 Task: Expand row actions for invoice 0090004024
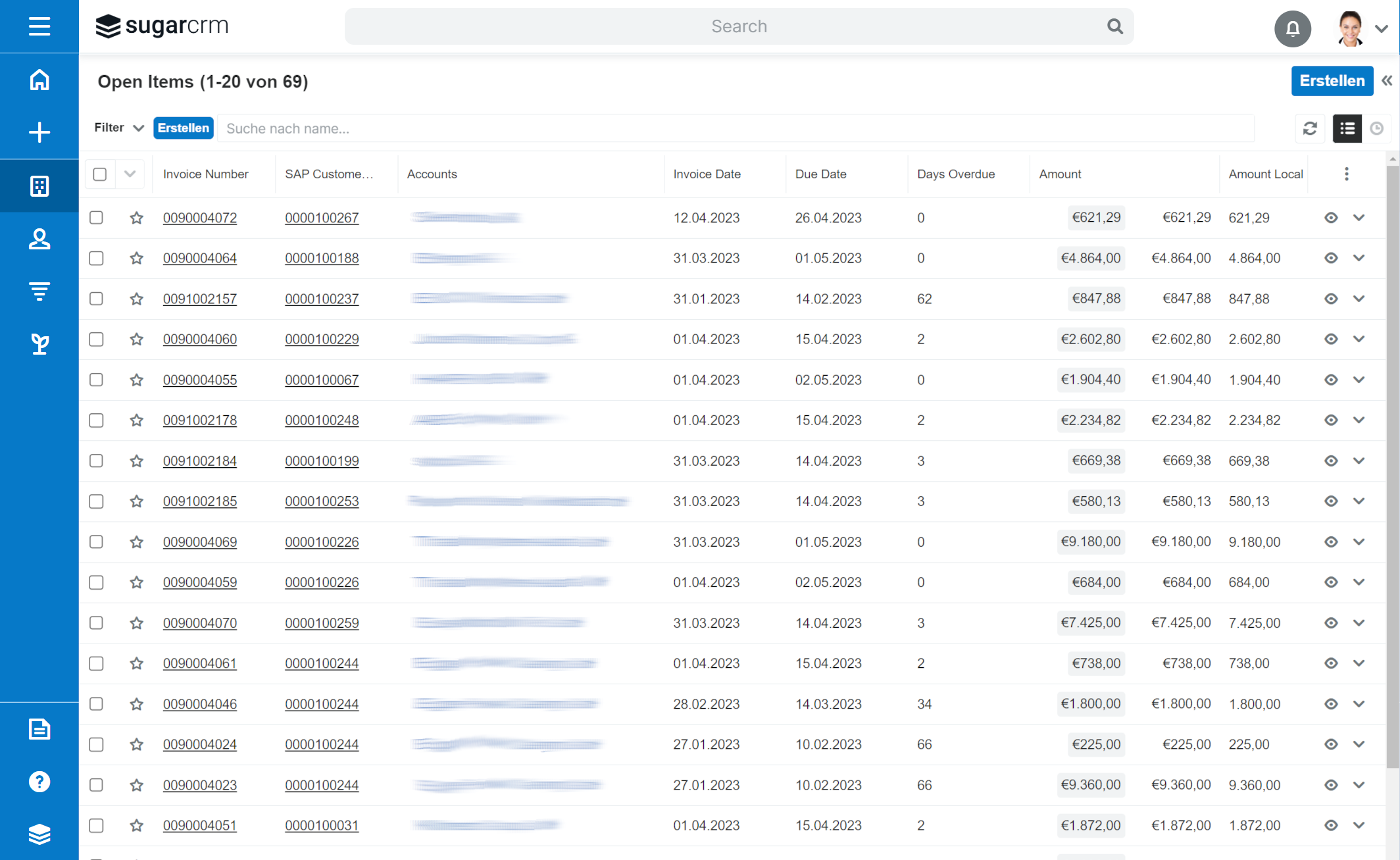pyautogui.click(x=1359, y=744)
